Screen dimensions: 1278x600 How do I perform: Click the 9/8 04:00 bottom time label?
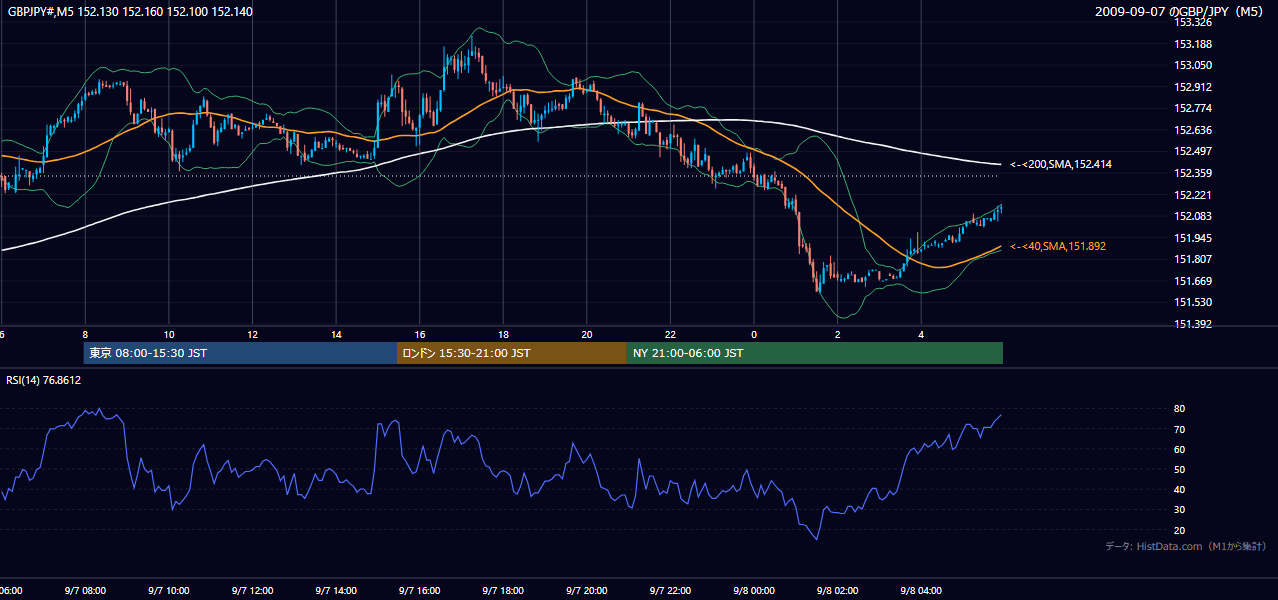922,591
